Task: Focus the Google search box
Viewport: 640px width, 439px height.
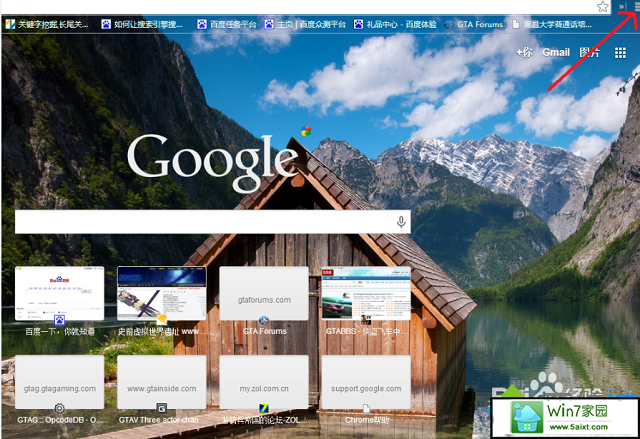Action: pos(213,222)
